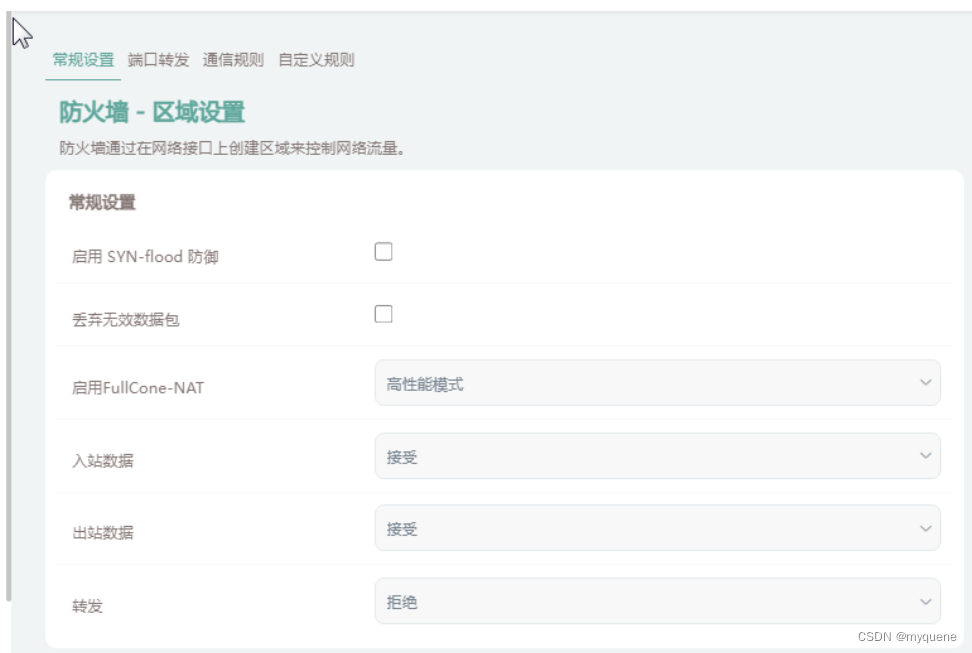This screenshot has width=972, height=653.
Task: Click the 防火墙 - 区域设置 heading
Action: [x=152, y=112]
